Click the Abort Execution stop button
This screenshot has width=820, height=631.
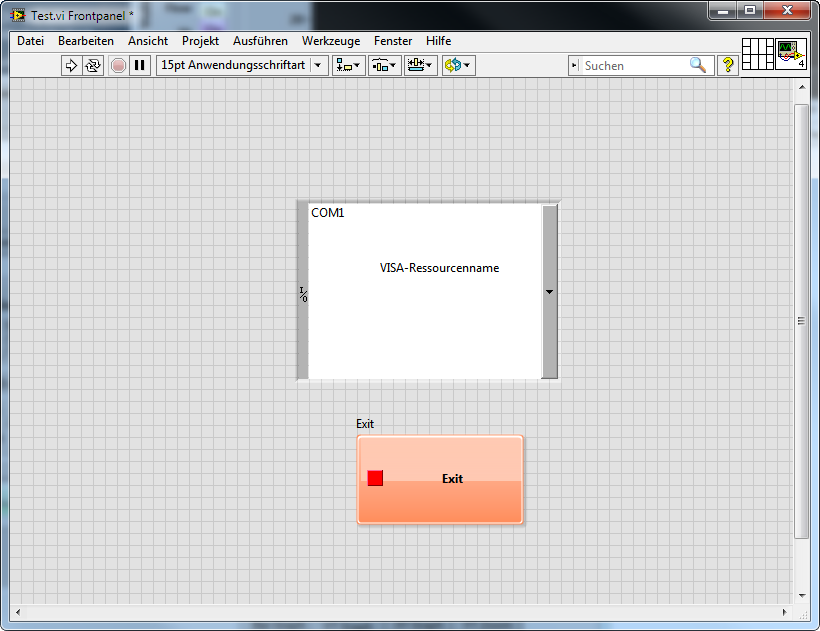coord(119,65)
